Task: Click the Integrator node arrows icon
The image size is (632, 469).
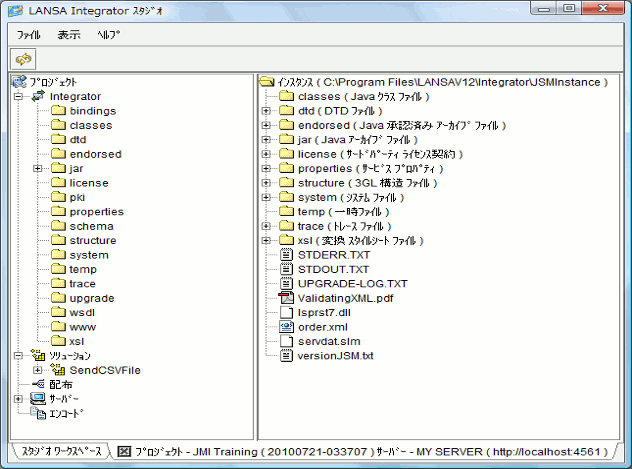Action: coord(38,96)
